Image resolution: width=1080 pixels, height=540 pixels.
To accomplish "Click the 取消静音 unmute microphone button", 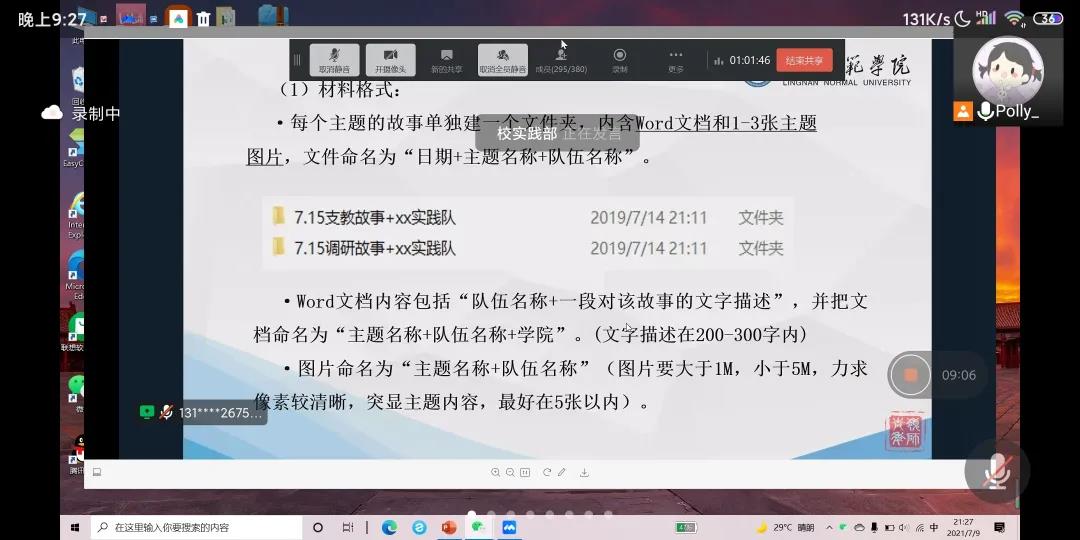I will click(334, 60).
